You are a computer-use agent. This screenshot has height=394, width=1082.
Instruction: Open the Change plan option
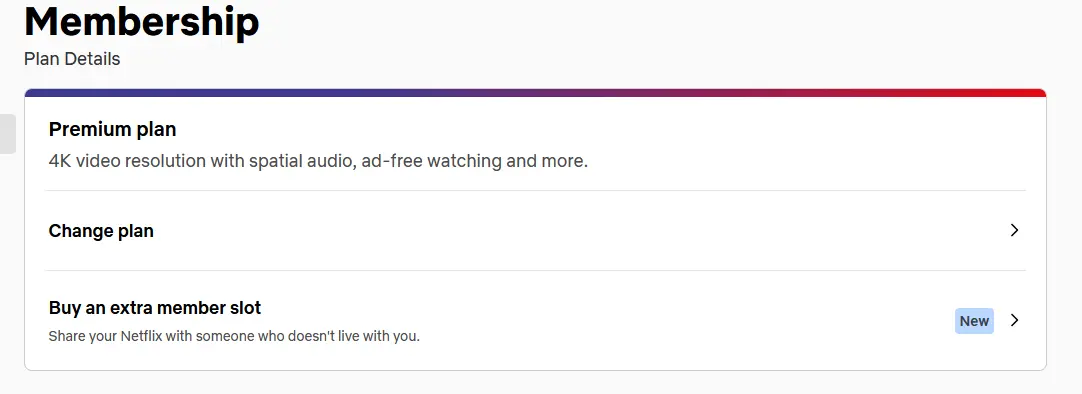point(535,230)
